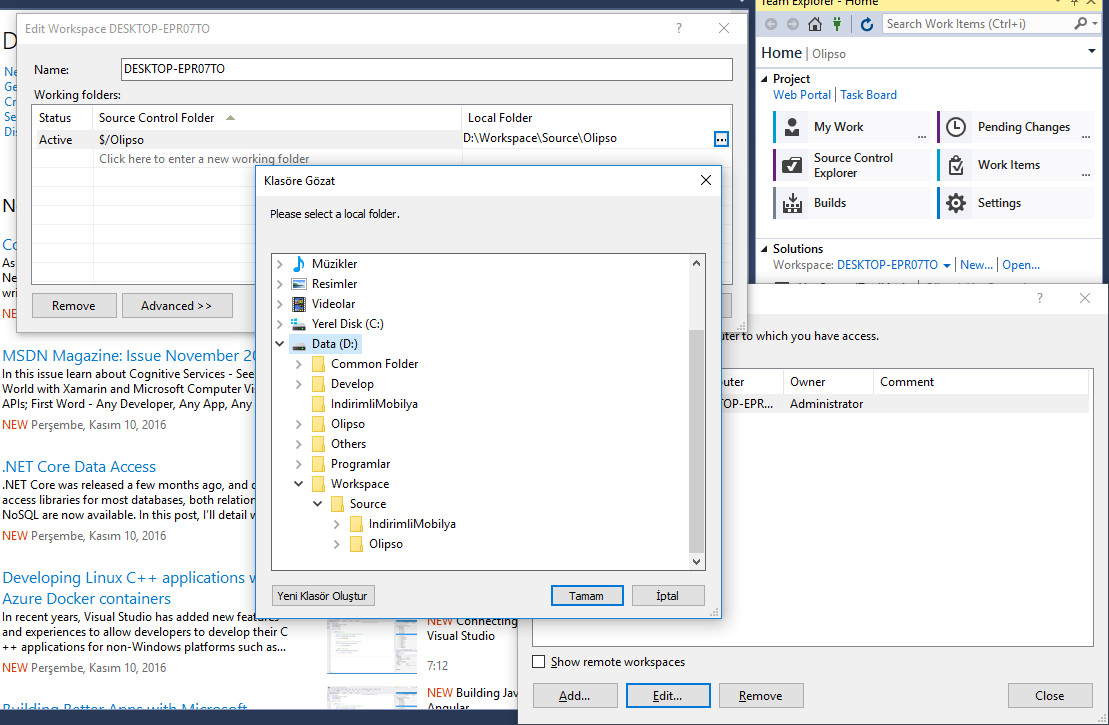Open the Team Explorer Settings tile
This screenshot has height=725, width=1109.
1016,203
